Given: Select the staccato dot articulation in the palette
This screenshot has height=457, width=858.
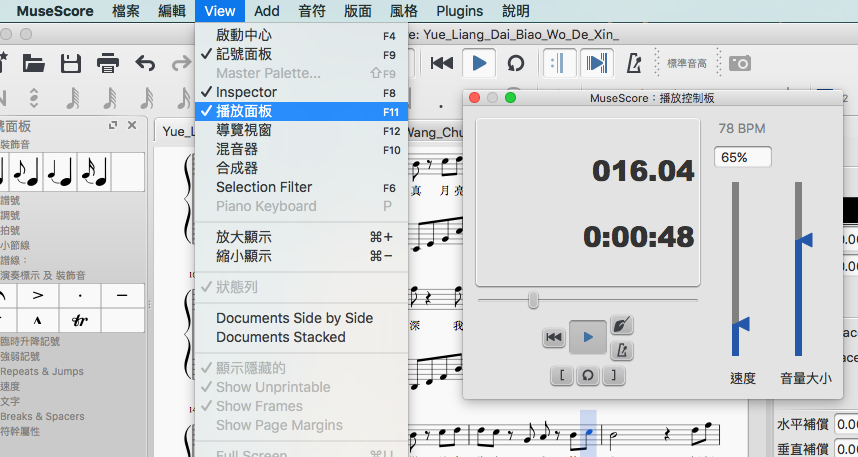Looking at the screenshot, I should [81, 296].
